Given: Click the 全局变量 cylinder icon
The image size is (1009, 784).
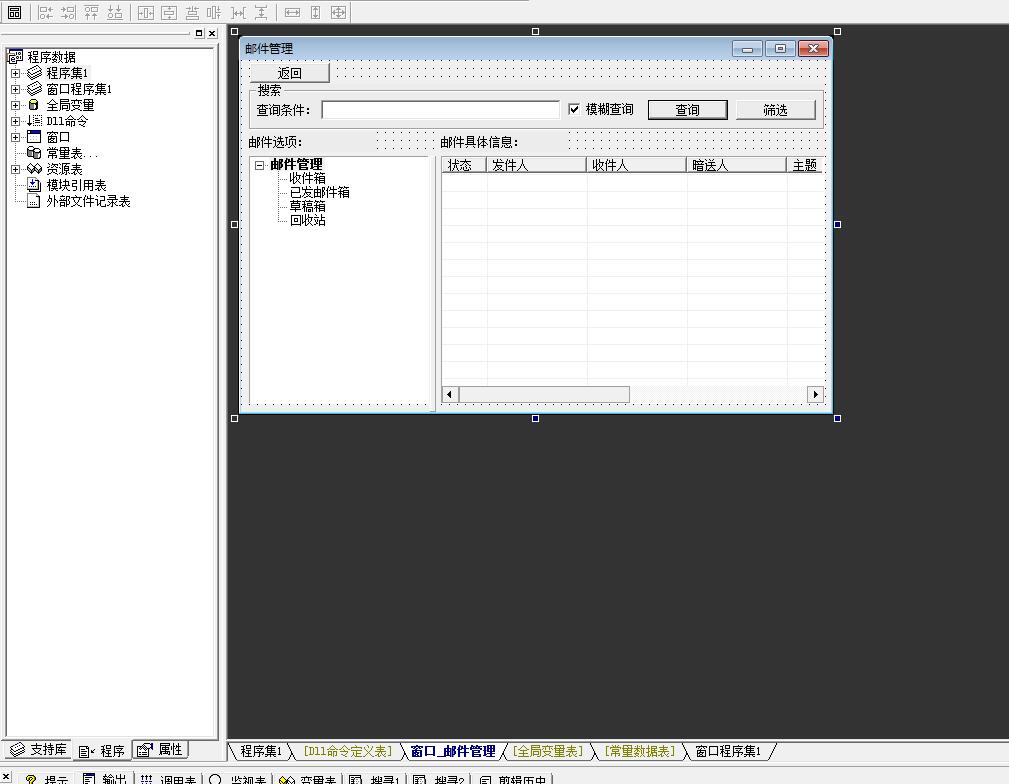Looking at the screenshot, I should (x=33, y=105).
